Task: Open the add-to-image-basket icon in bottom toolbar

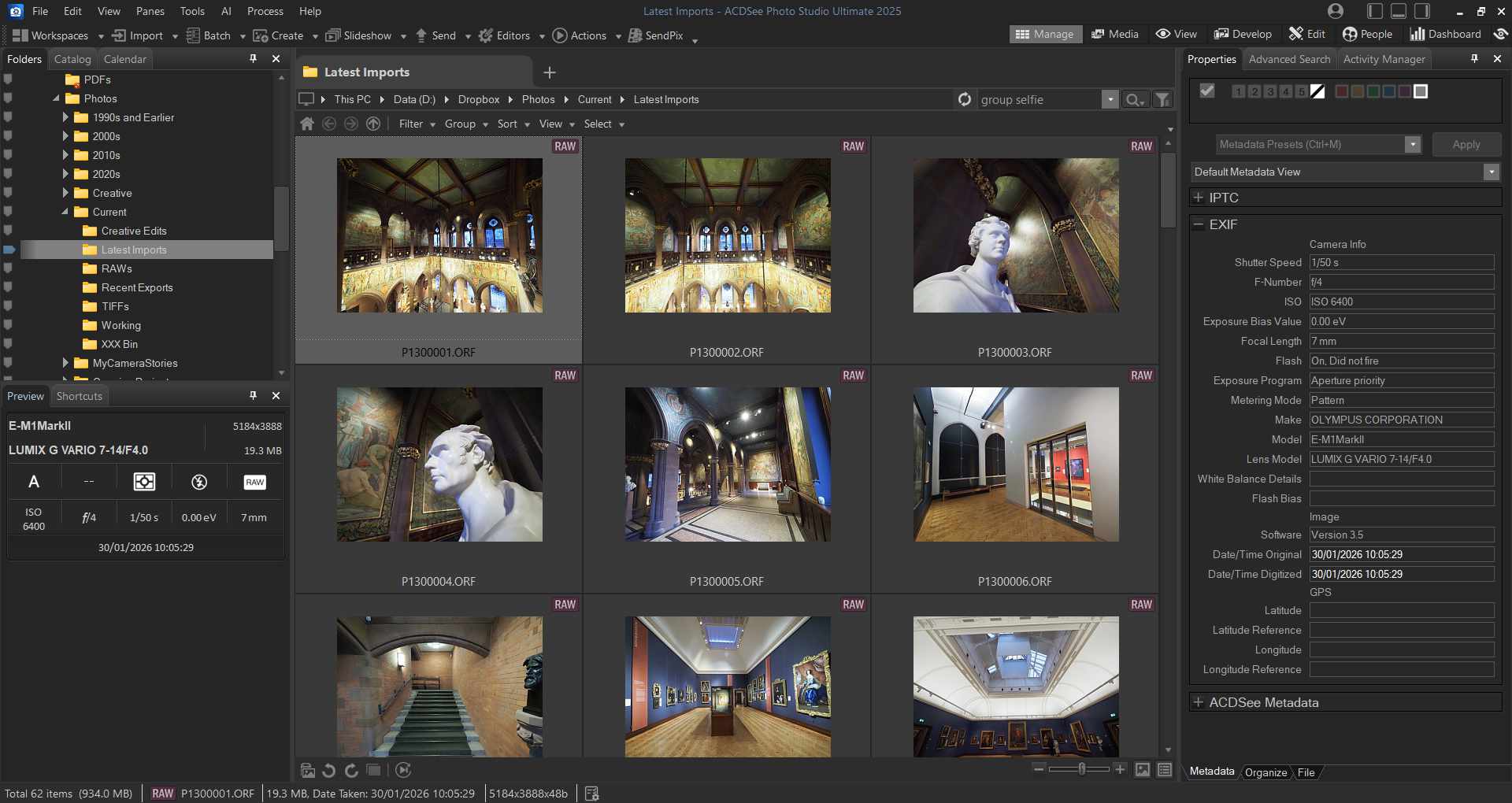Action: tap(308, 771)
